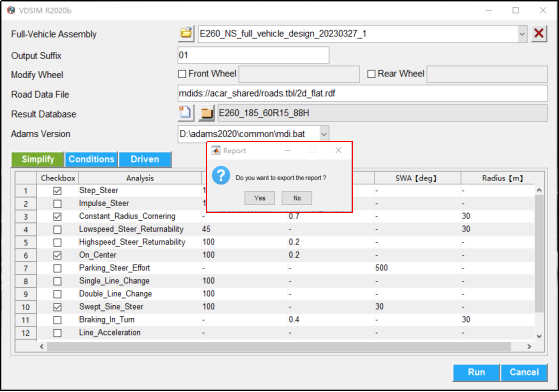Click the horizontal scrollbar right arrow
The width and height of the screenshot is (559, 392).
[529, 346]
